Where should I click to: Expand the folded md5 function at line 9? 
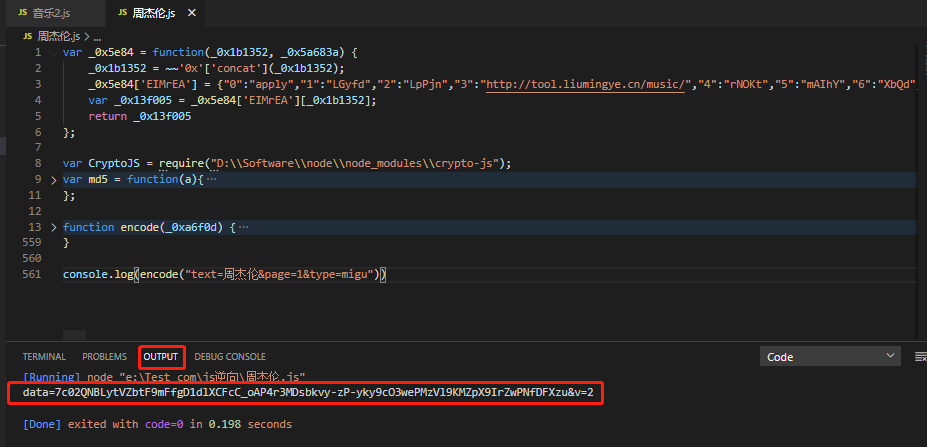pos(54,180)
